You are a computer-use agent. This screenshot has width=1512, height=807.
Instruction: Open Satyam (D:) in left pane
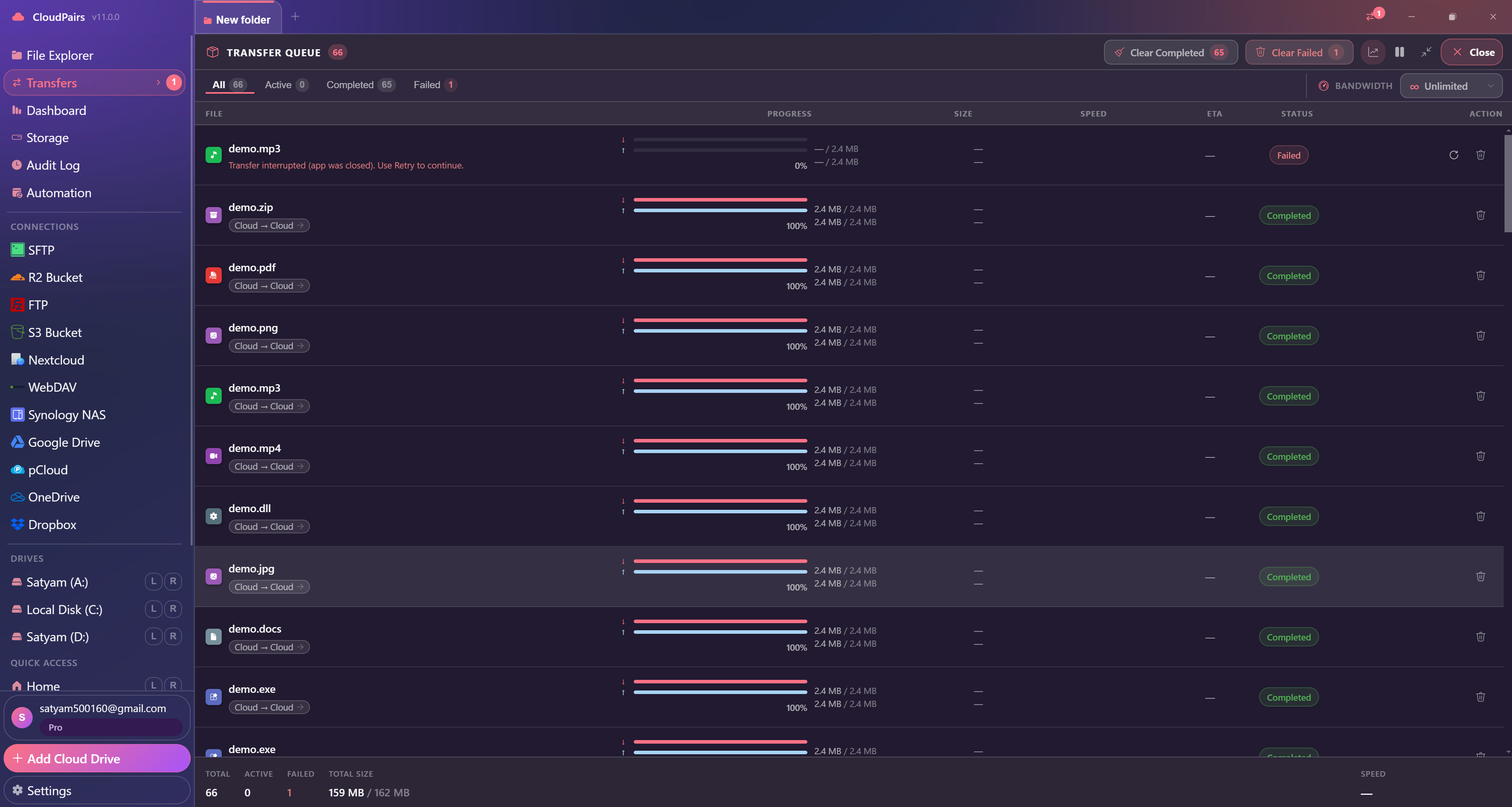pos(153,636)
